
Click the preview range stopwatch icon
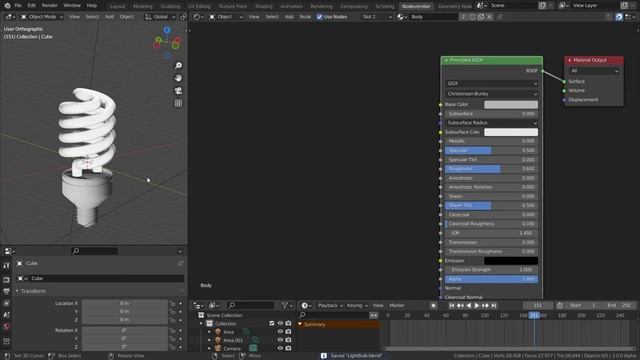(x=560, y=305)
